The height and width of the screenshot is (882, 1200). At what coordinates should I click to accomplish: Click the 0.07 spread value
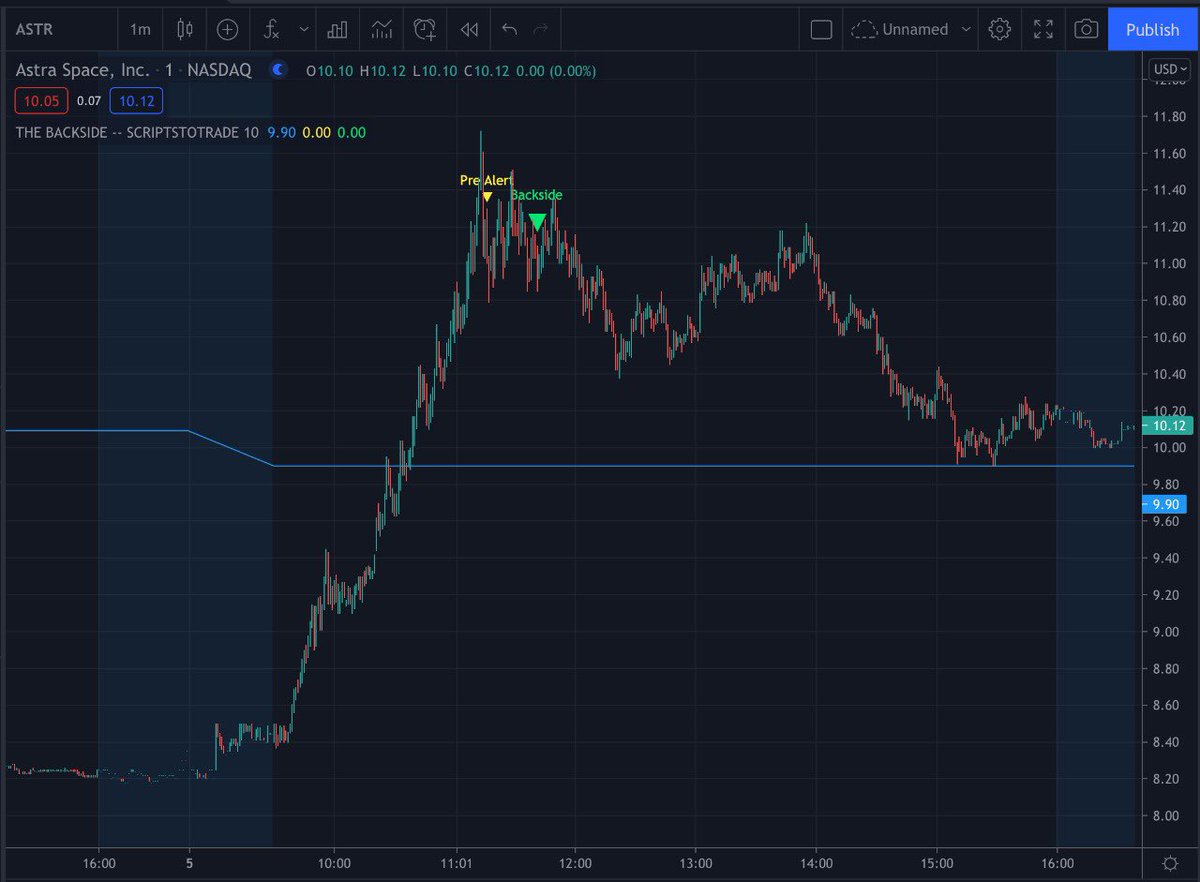88,101
